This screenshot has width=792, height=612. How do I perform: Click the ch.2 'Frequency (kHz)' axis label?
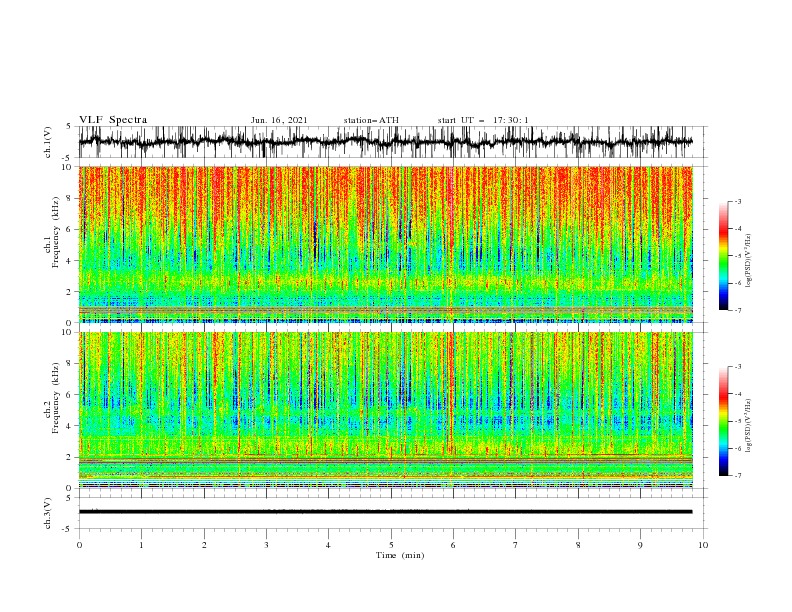tap(56, 398)
